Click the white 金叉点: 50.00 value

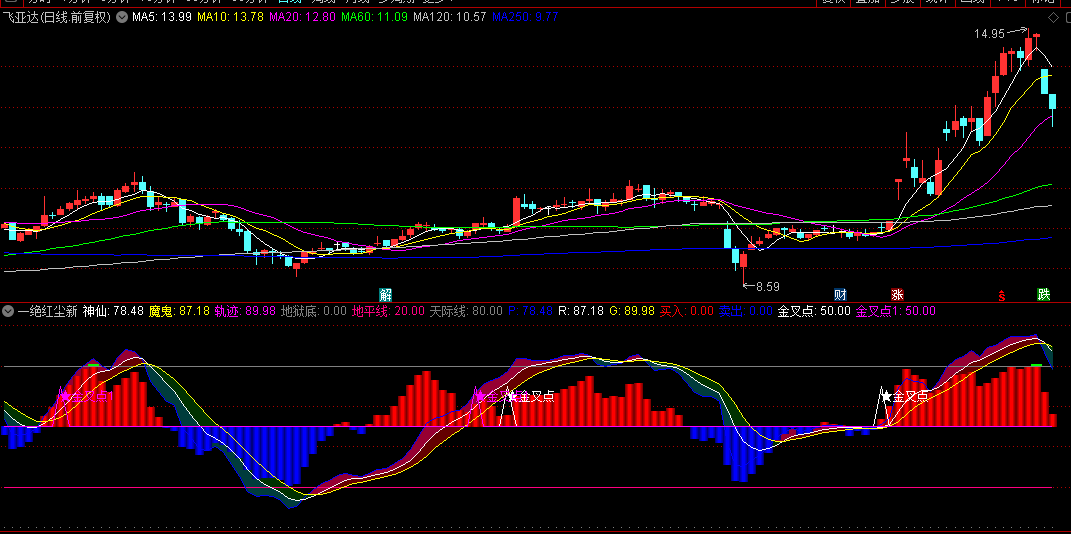(813, 311)
